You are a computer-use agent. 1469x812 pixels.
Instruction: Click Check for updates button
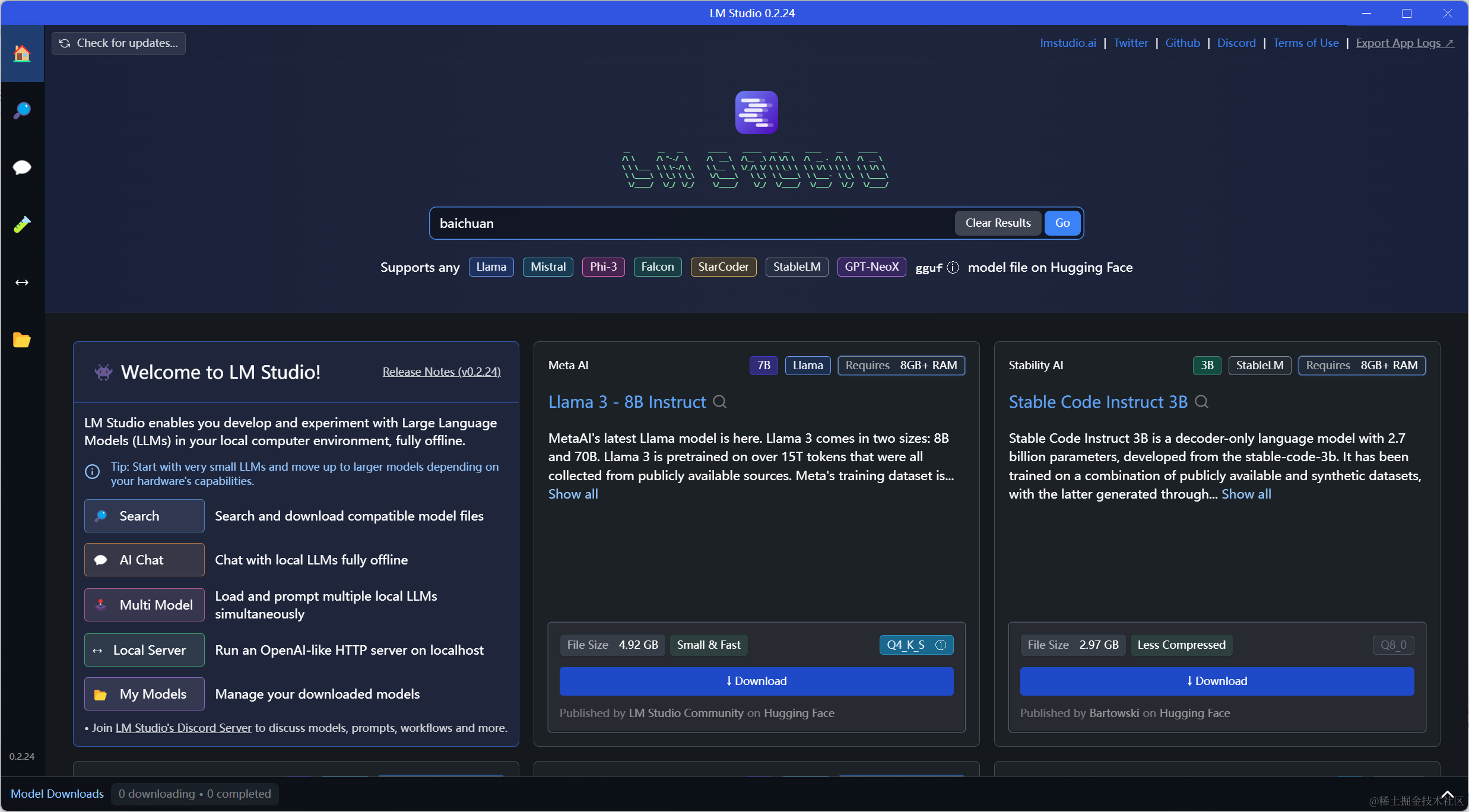coord(119,43)
